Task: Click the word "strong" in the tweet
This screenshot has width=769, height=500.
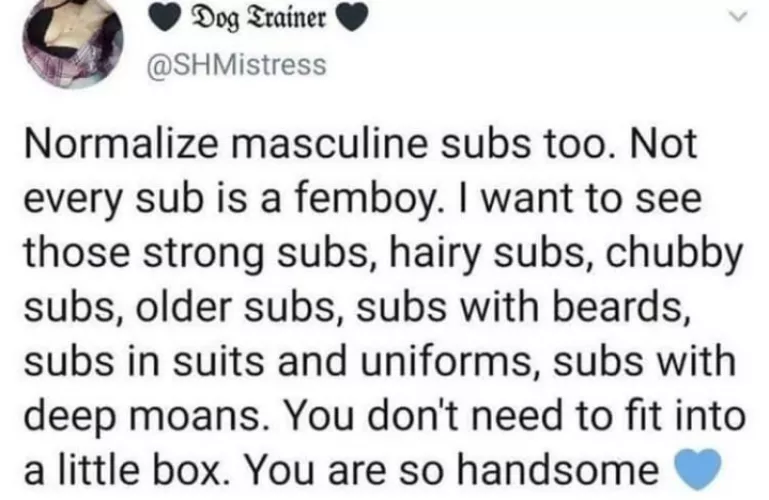Action: point(192,253)
